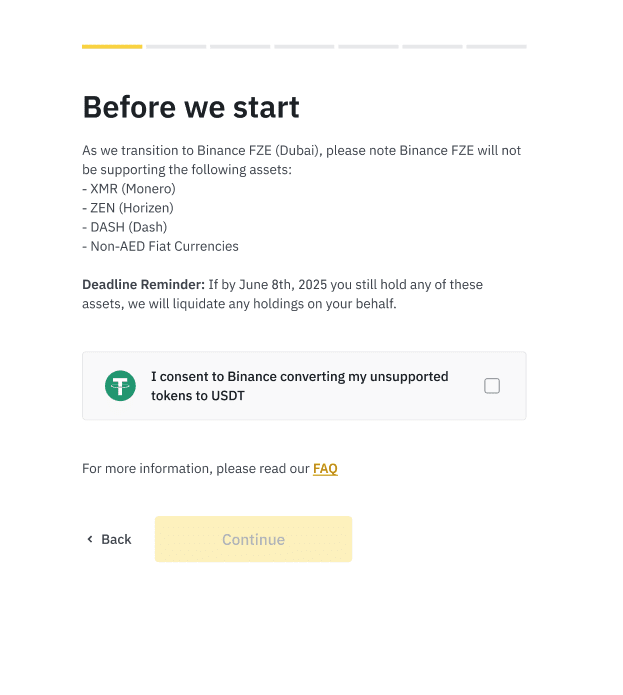
Task: Select the fifth progress step segment
Action: point(368,46)
